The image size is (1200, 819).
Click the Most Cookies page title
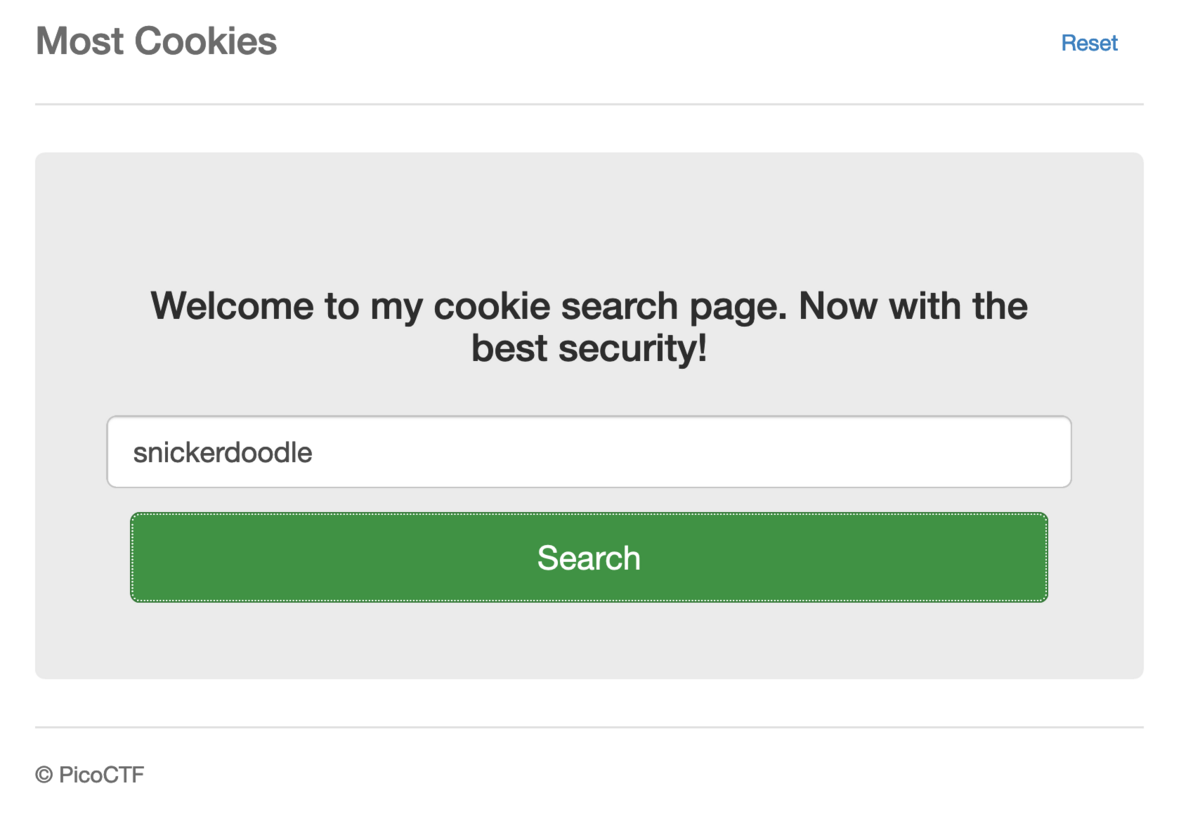[x=156, y=41]
